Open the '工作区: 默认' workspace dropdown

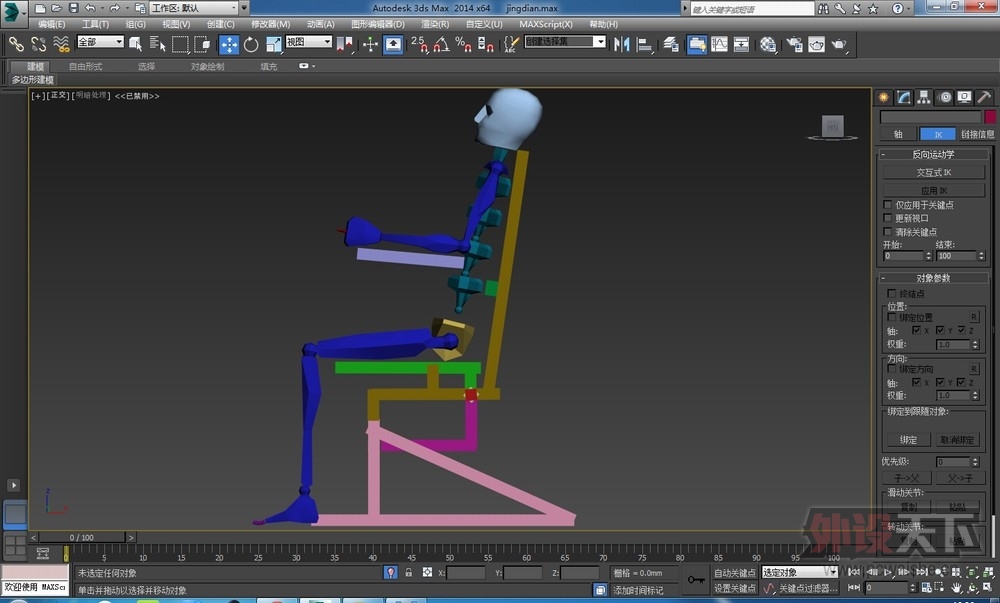coord(194,8)
